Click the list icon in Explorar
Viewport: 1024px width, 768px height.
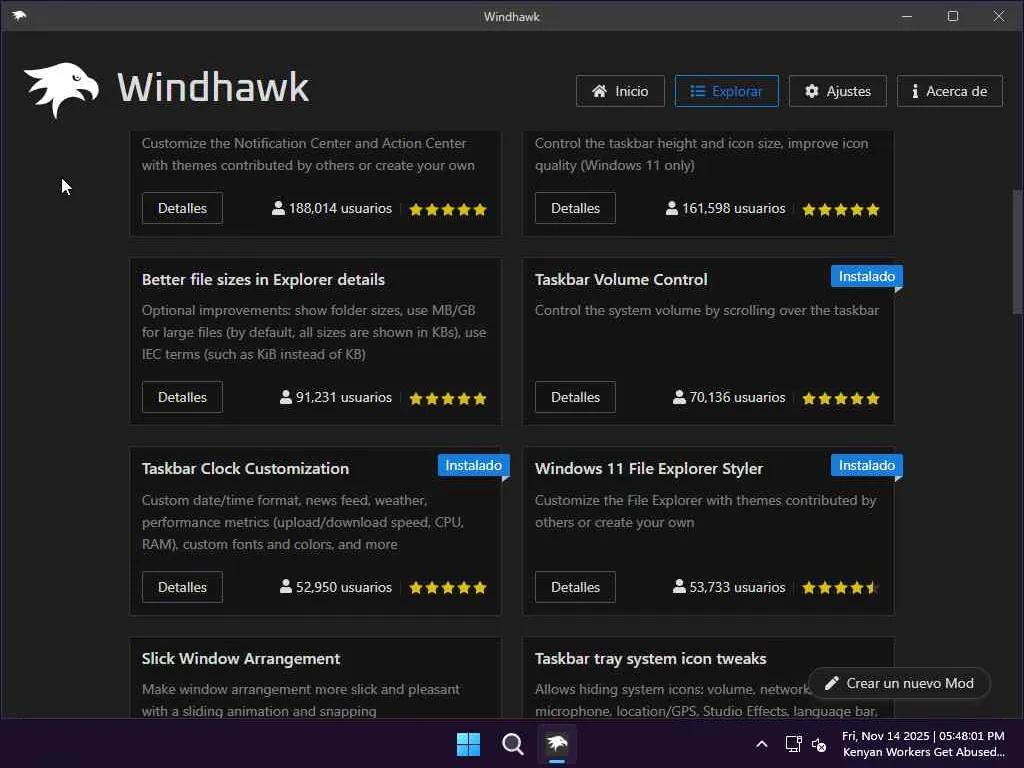[x=698, y=91]
